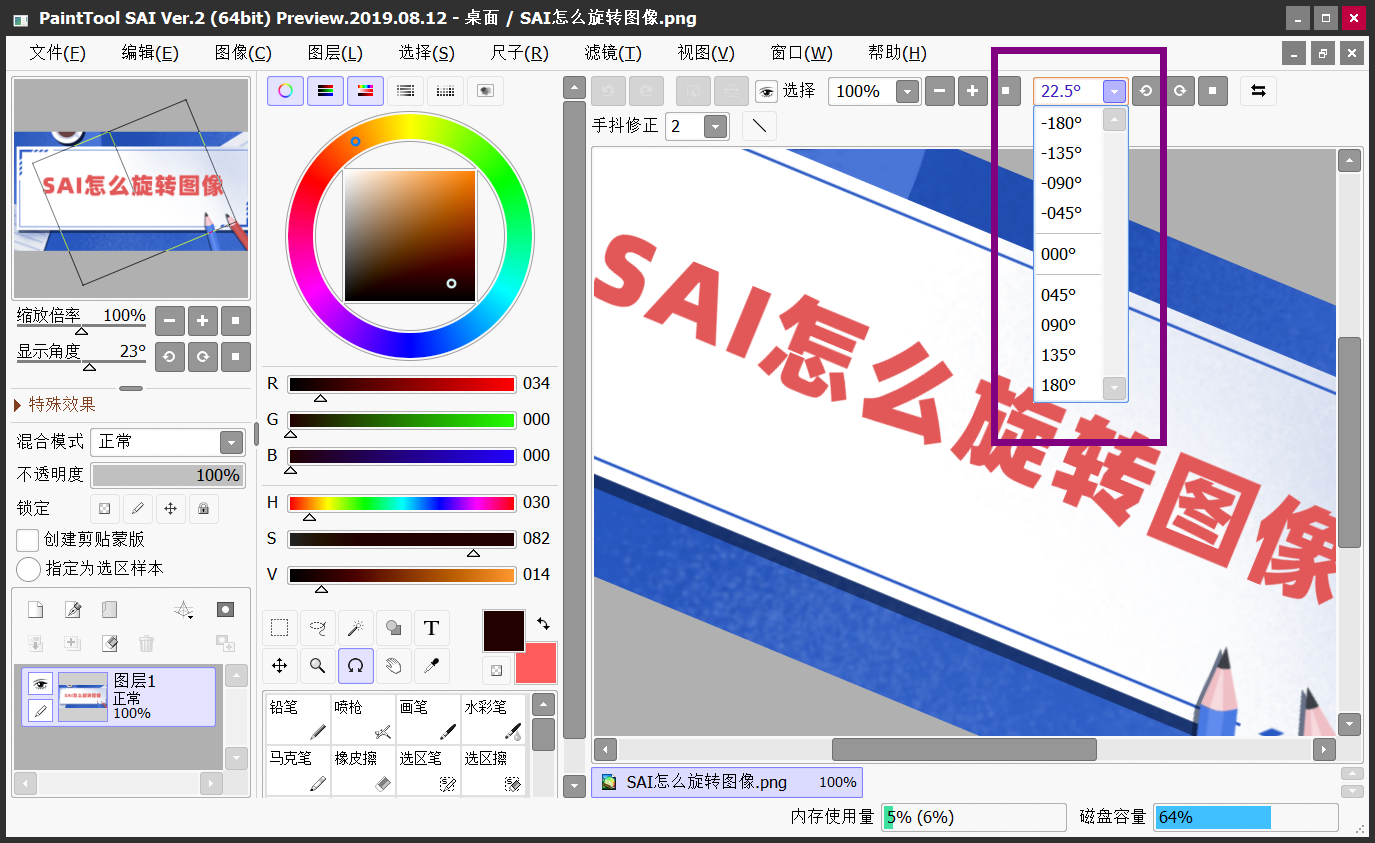
Task: Select the magic wand tool
Action: (355, 628)
